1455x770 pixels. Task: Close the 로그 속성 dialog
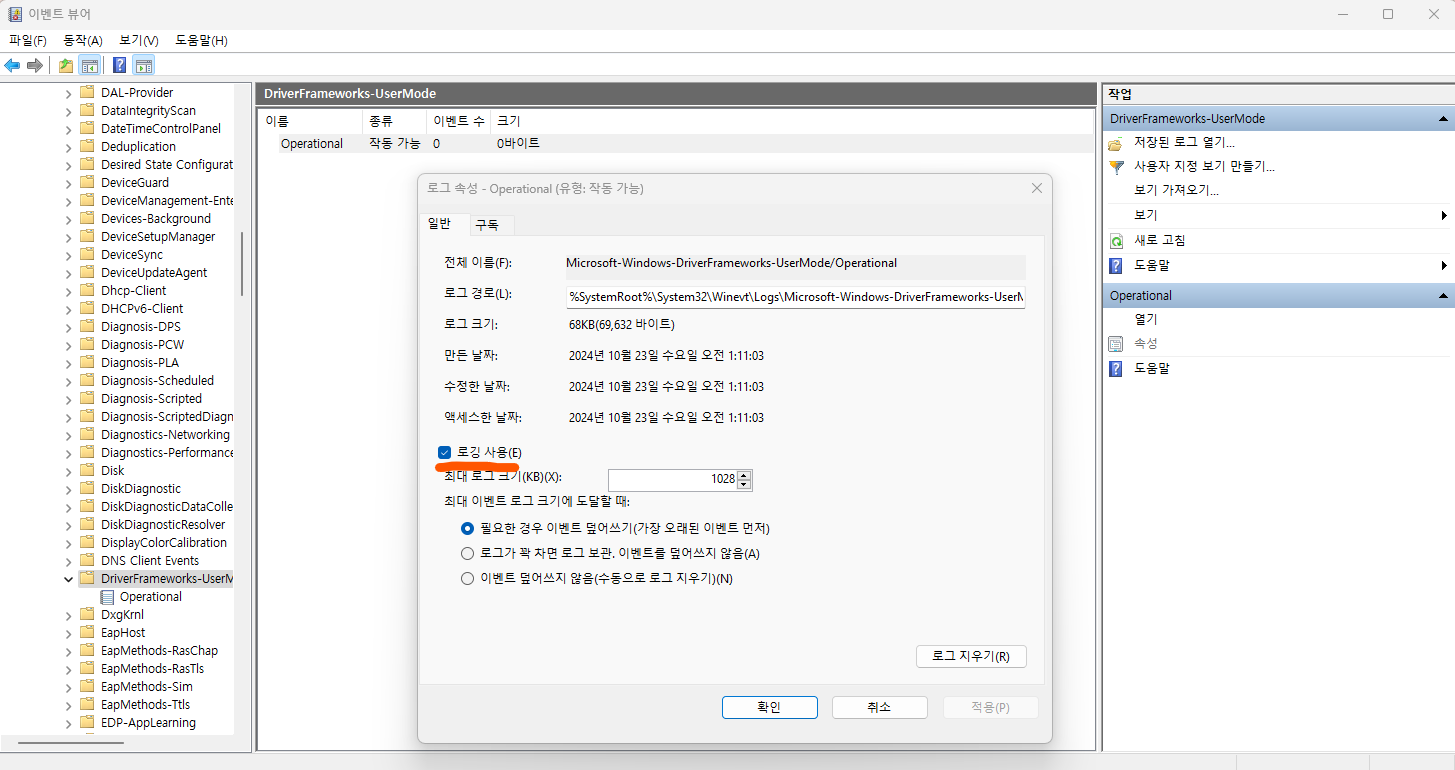coord(1037,188)
